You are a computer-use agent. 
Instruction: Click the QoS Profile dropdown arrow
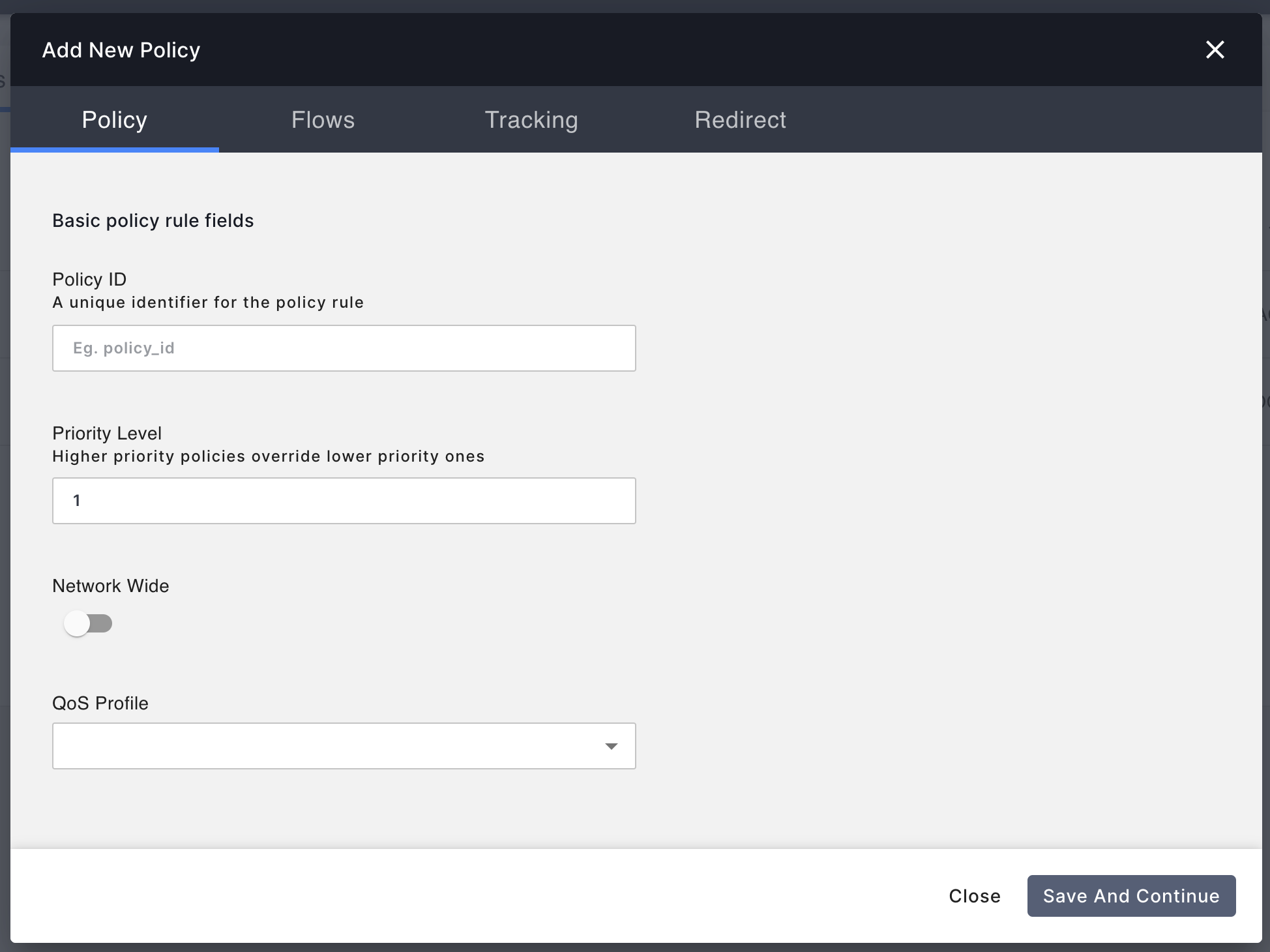click(x=611, y=746)
